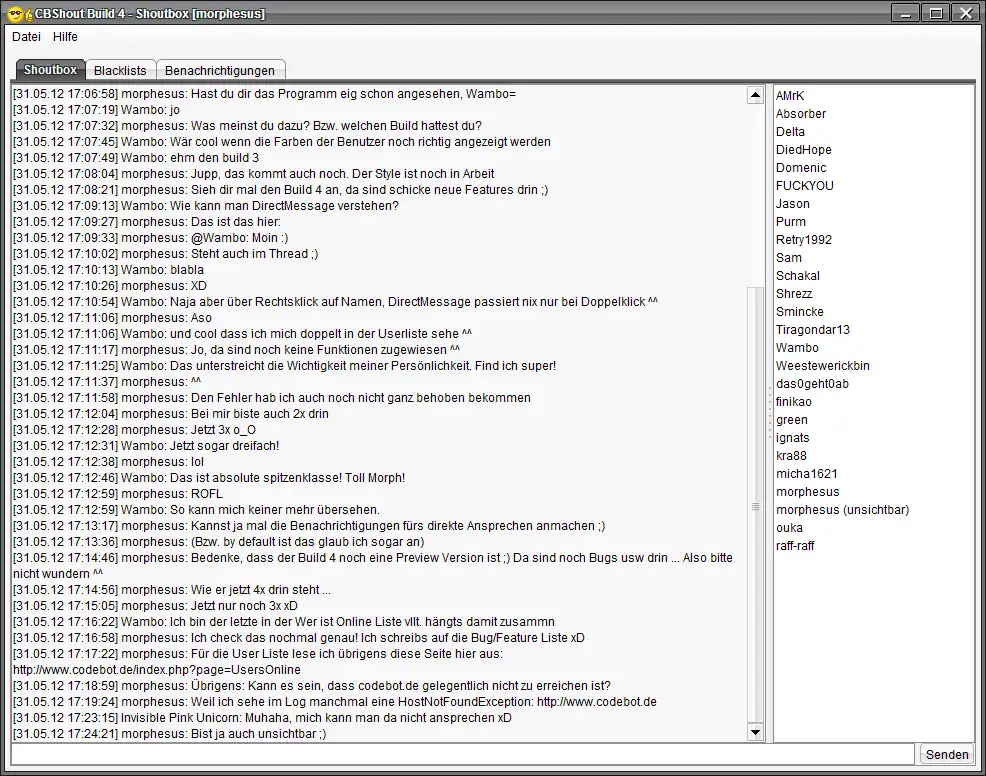Viewport: 986px width, 776px height.
Task: Open the Hilfe menu
Action: 65,36
